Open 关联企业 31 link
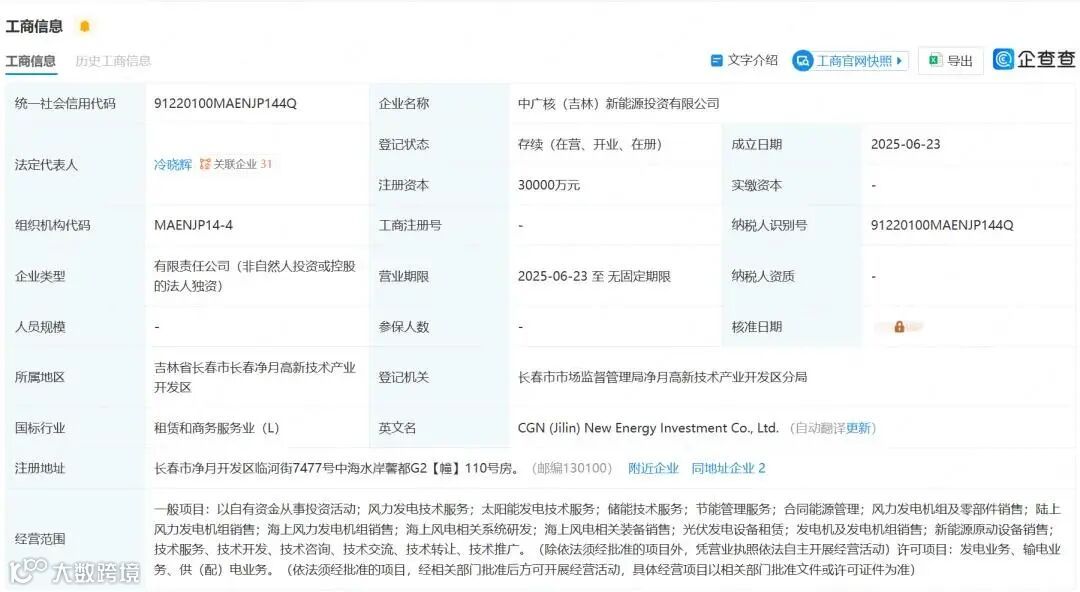The width and height of the screenshot is (1080, 592). click(x=242, y=164)
